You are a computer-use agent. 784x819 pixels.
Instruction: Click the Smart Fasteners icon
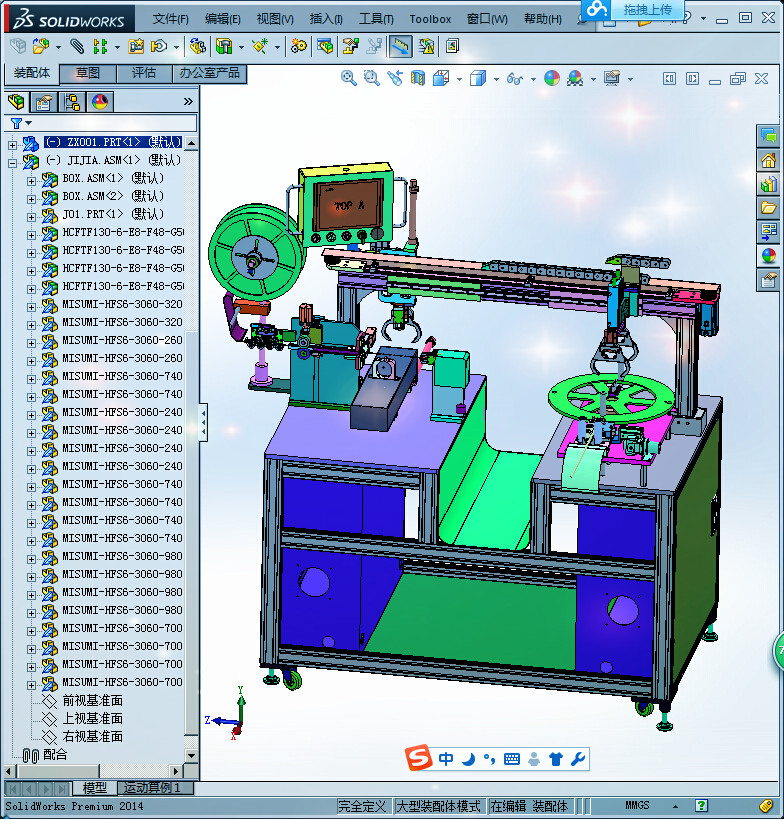(136, 46)
